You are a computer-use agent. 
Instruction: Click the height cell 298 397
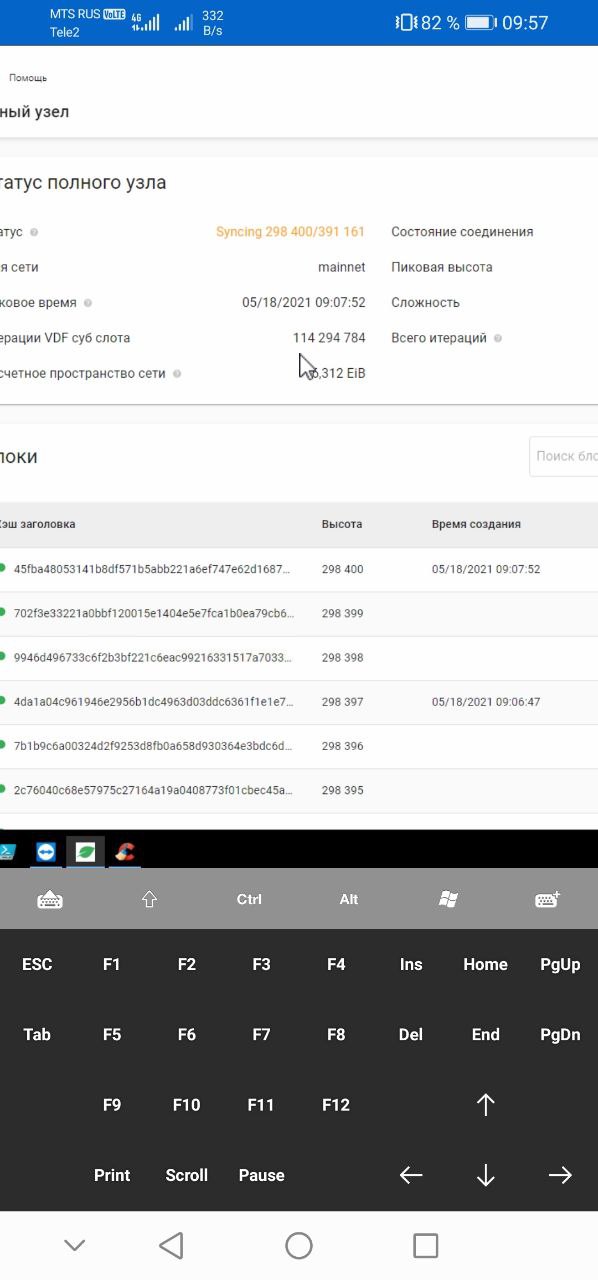[343, 702]
